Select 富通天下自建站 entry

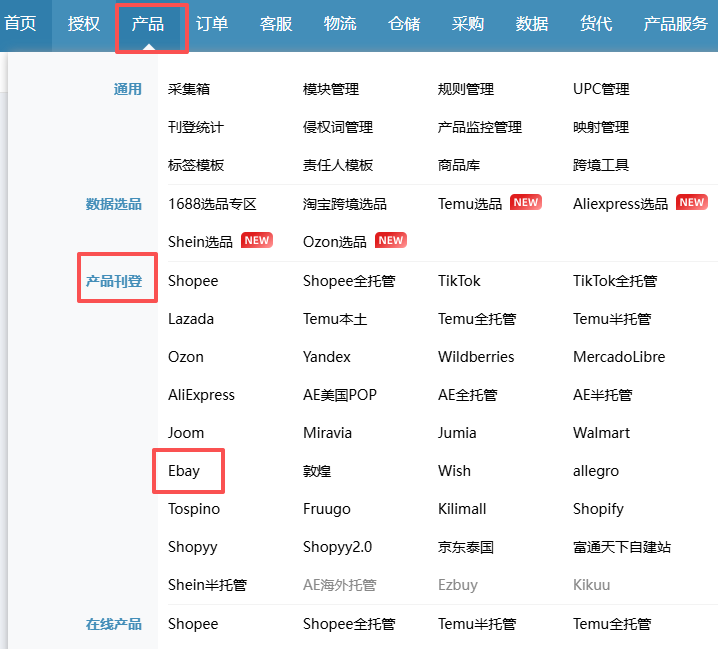tap(621, 547)
